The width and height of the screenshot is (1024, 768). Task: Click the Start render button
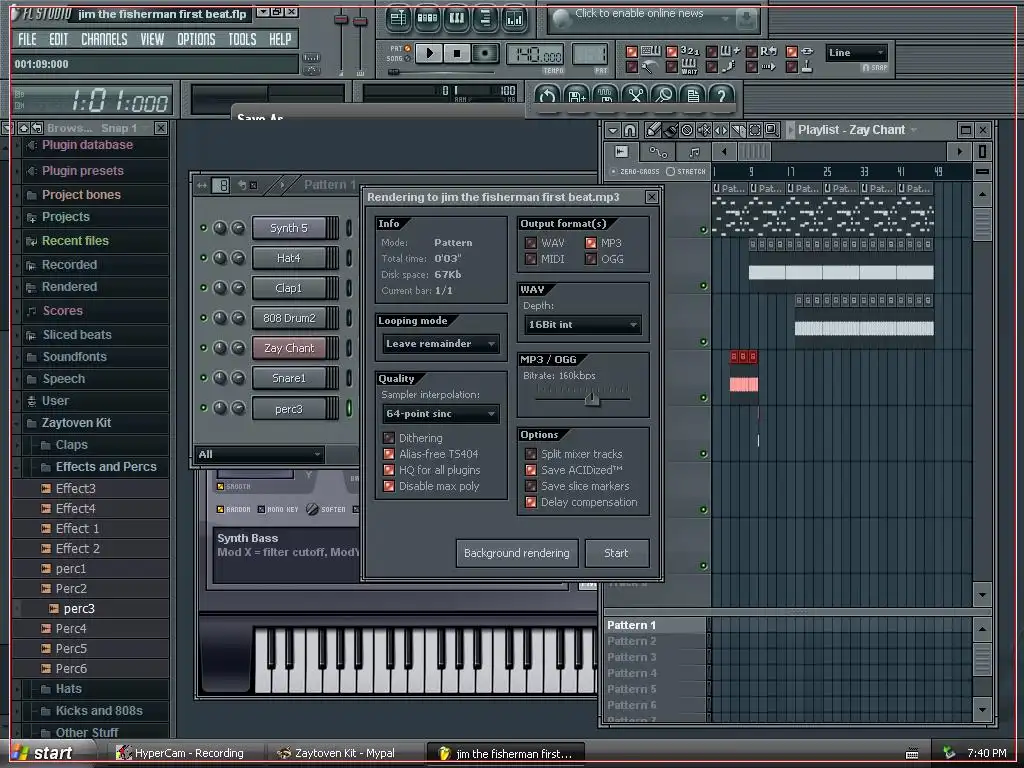[x=616, y=553]
